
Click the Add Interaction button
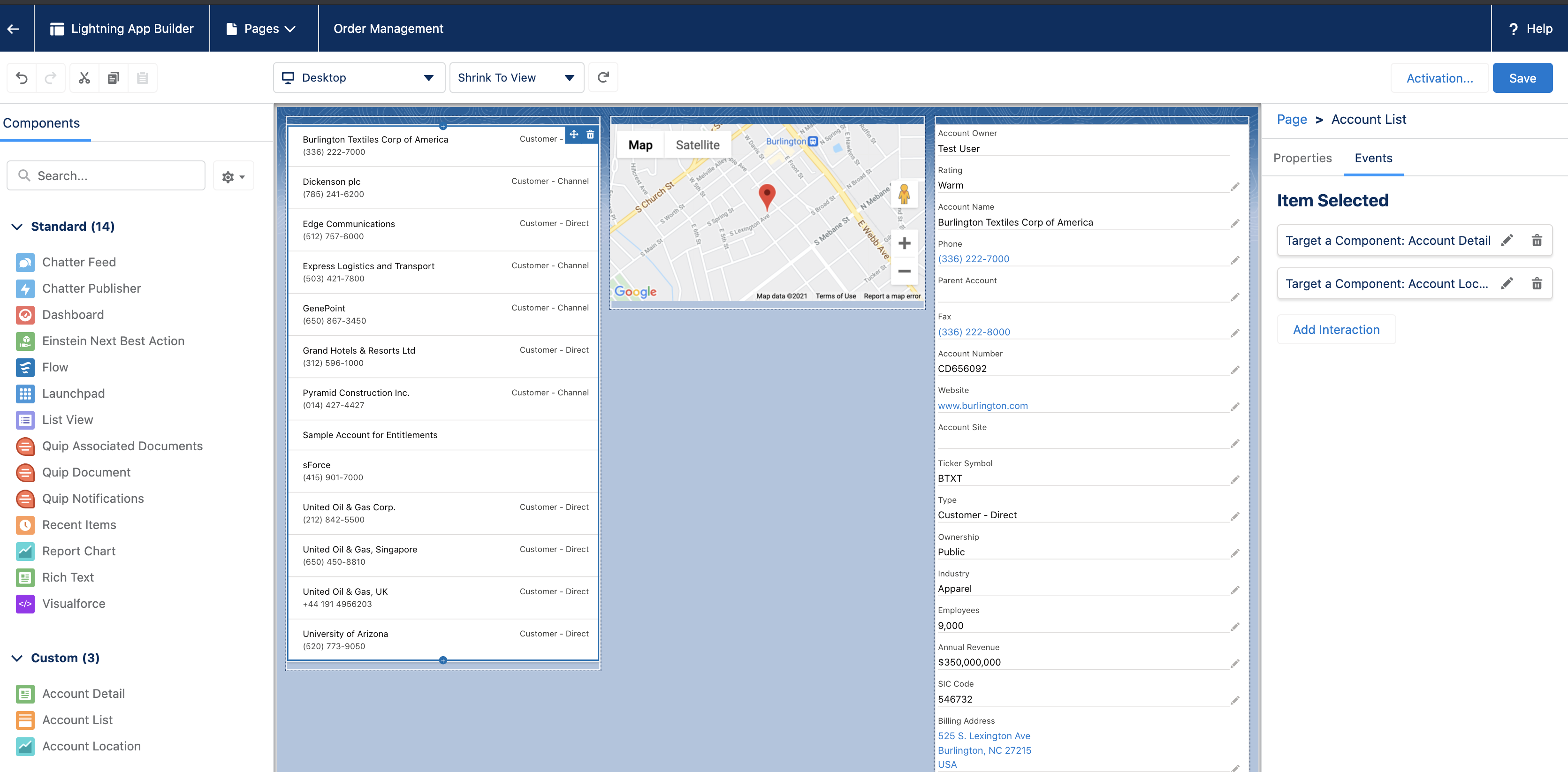click(1336, 329)
